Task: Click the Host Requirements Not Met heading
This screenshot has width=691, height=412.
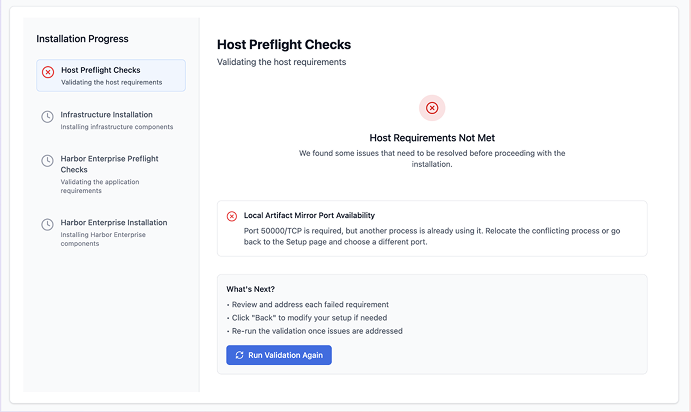Action: click(x=432, y=137)
